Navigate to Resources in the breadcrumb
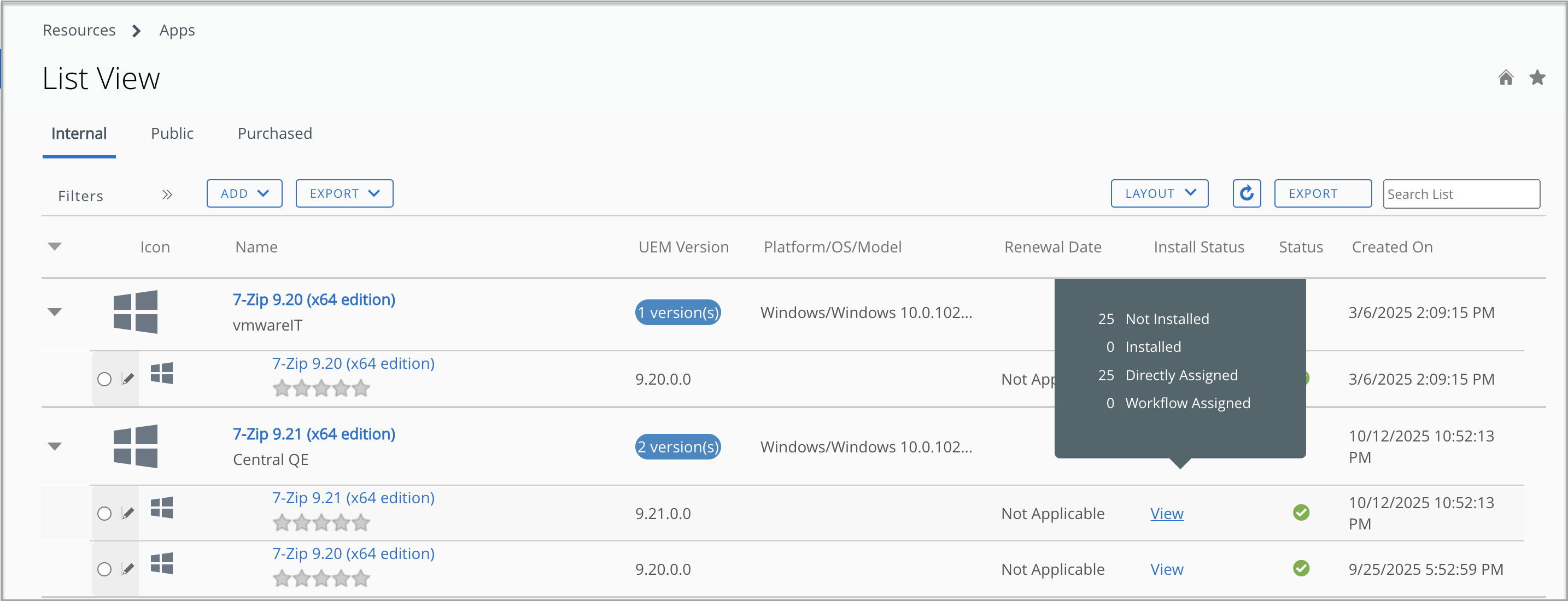The width and height of the screenshot is (1568, 601). point(79,31)
